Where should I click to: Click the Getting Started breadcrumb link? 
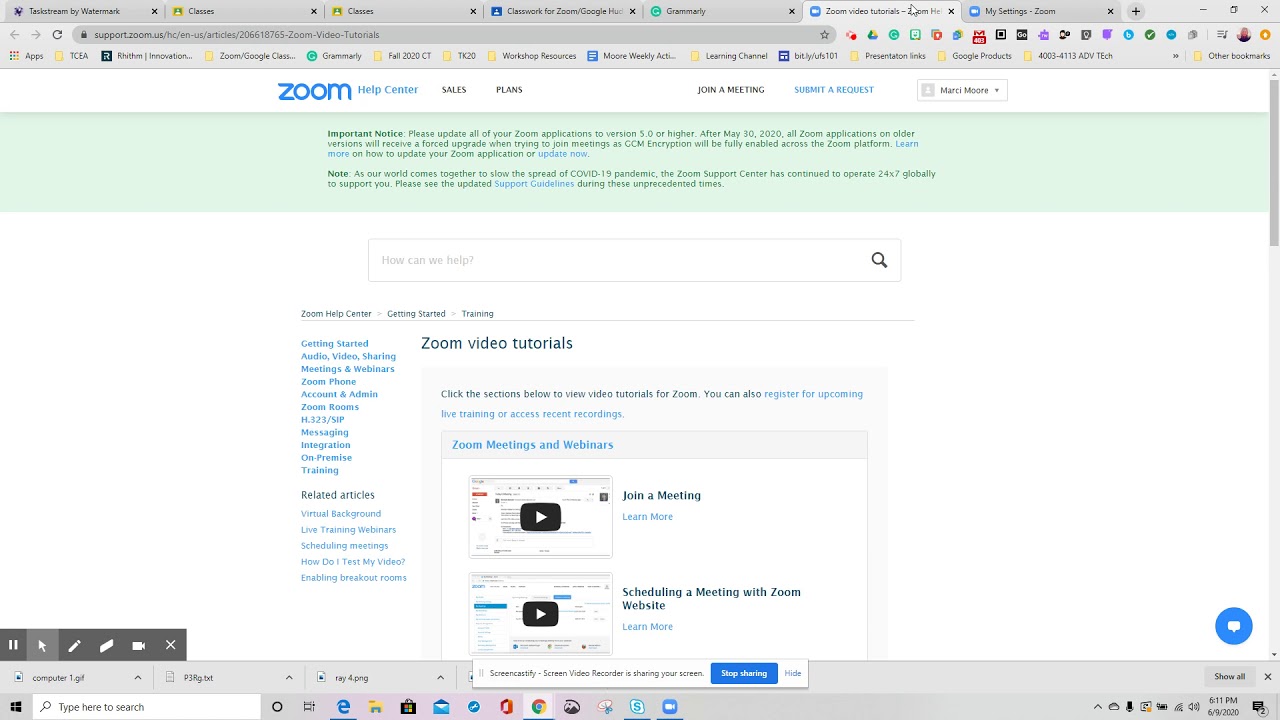tap(416, 314)
